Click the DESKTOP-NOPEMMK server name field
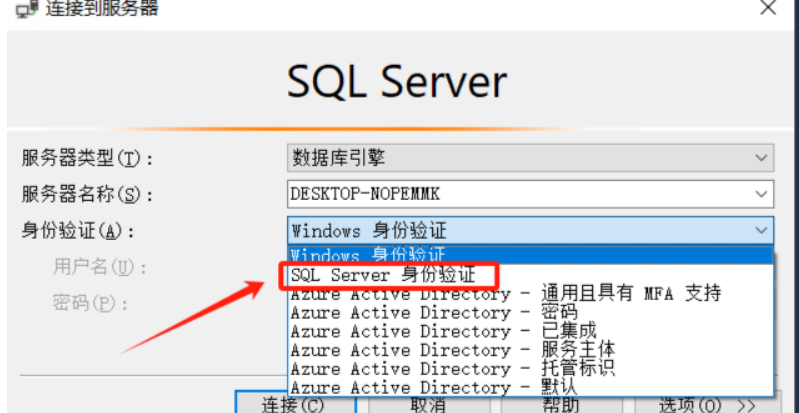 coord(530,194)
